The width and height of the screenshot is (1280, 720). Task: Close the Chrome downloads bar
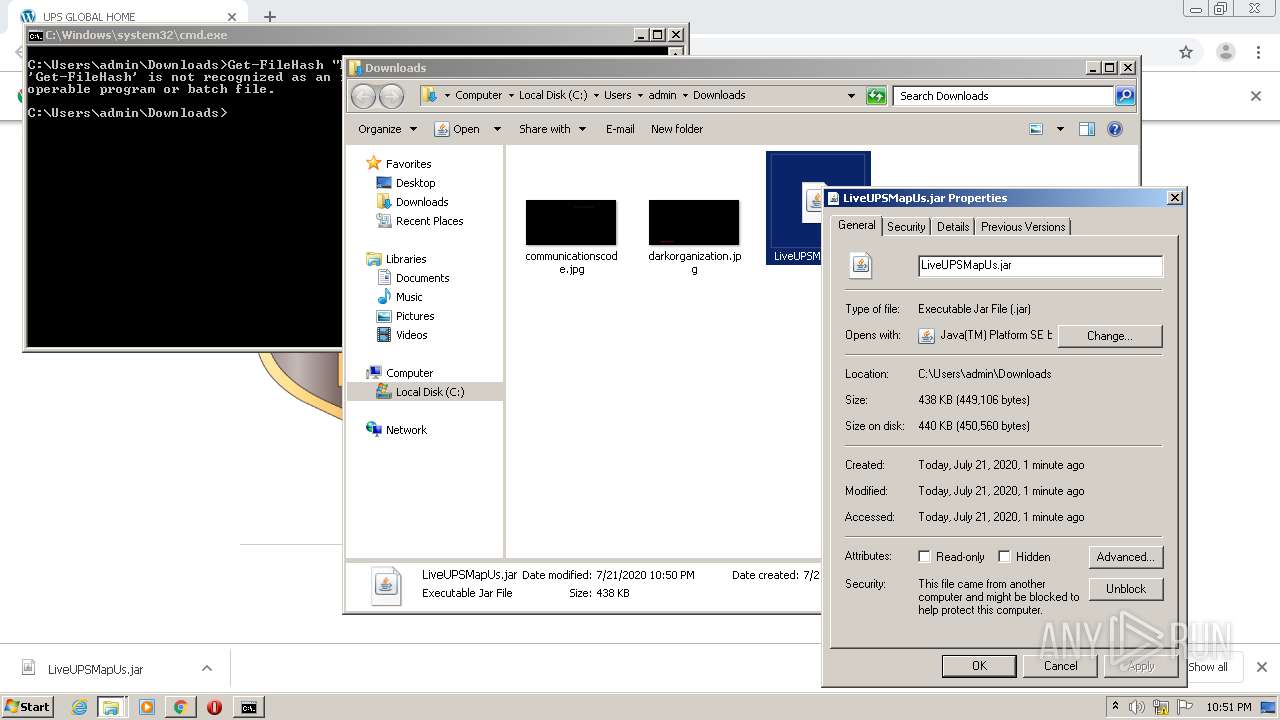pos(1261,667)
